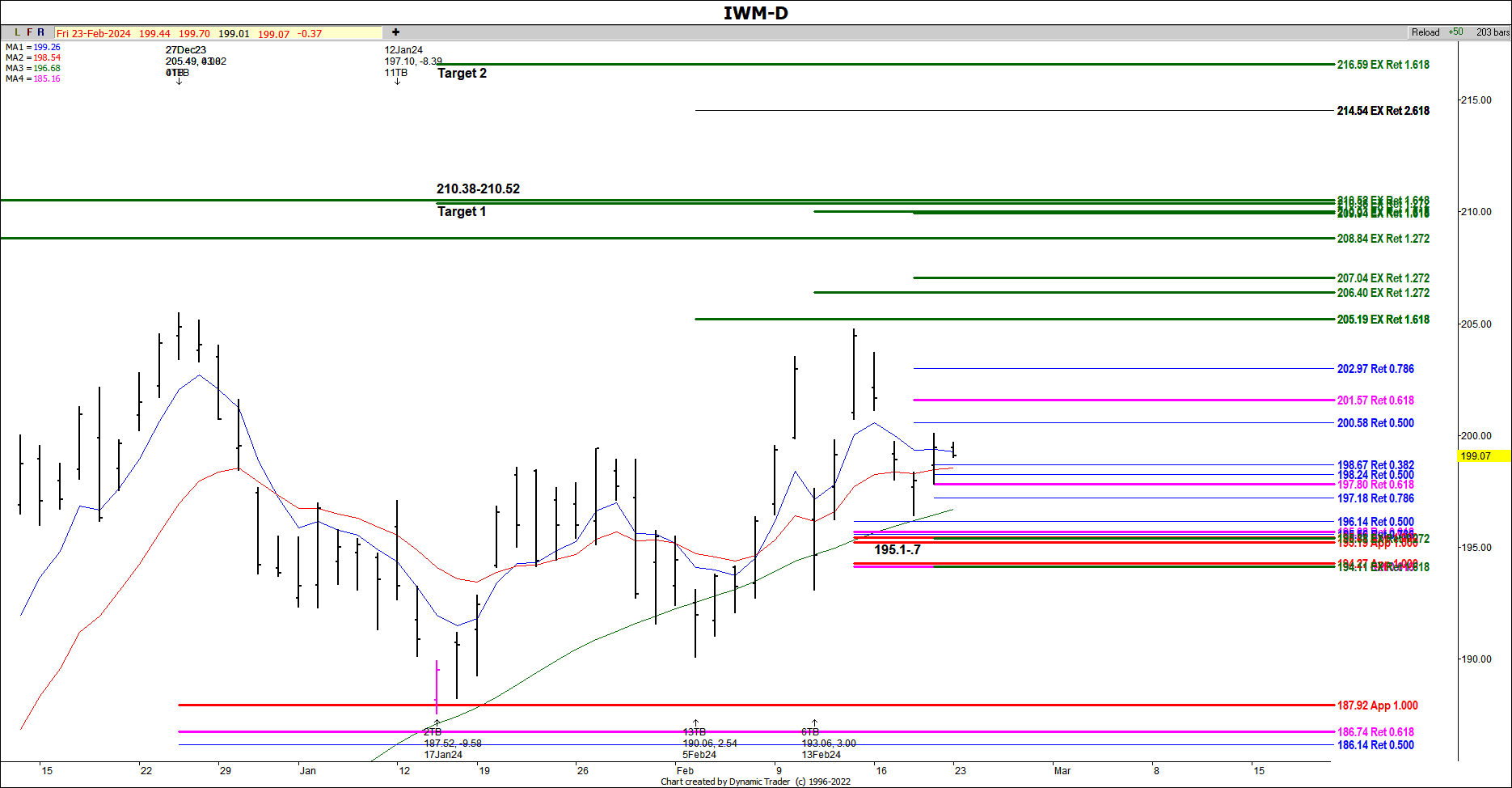Select the 206.40 EX Ret 1.272 level label
Viewport: 1512px width, 788px height.
coord(1383,293)
